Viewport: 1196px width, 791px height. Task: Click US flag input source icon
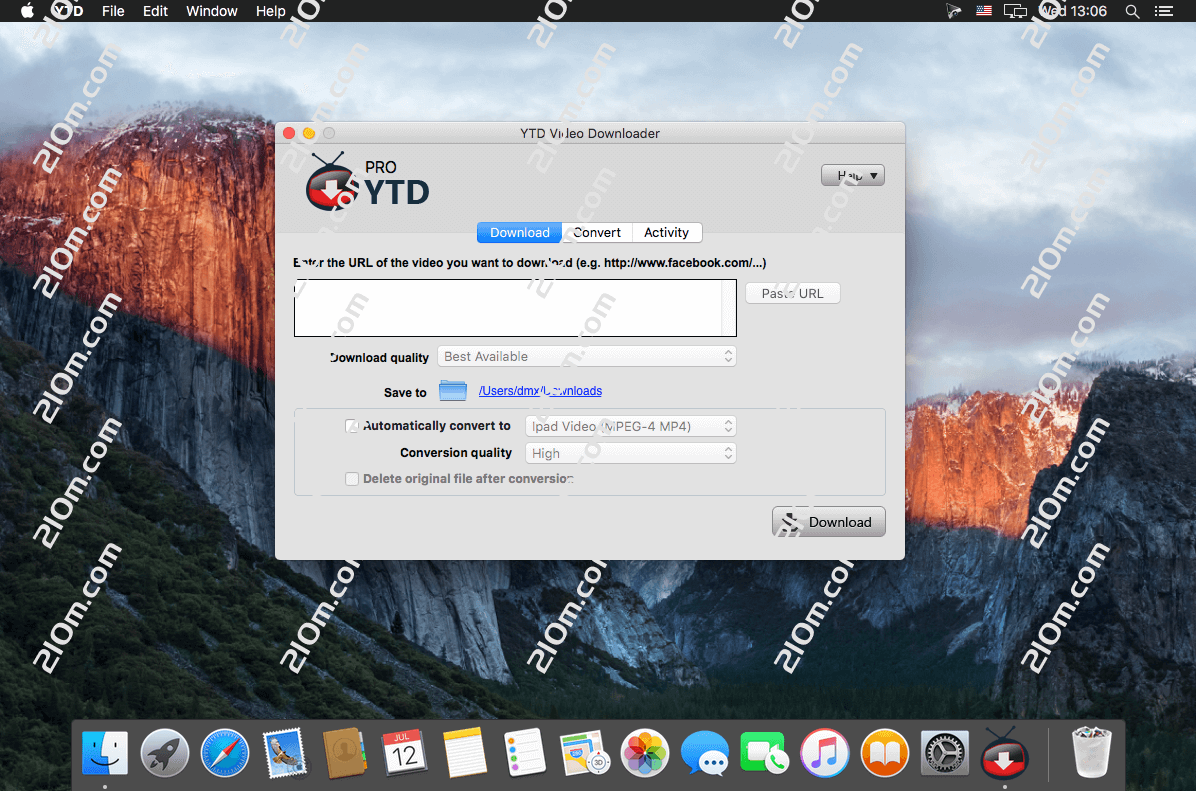point(984,11)
